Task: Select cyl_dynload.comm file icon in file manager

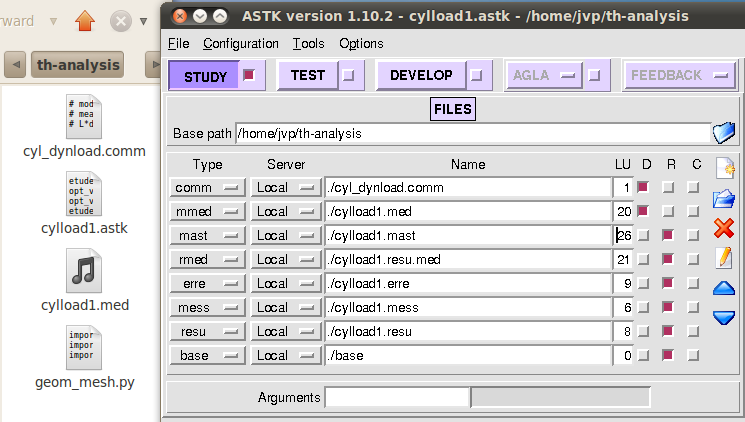Action: pyautogui.click(x=84, y=116)
